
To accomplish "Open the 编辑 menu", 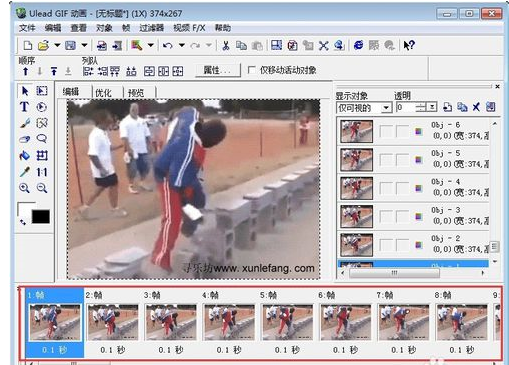I will [53, 28].
